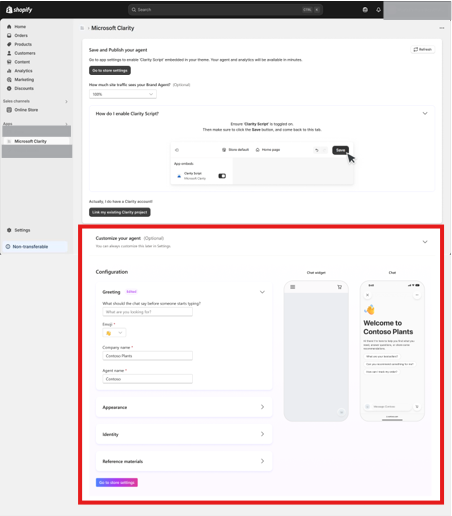This screenshot has width=452, height=516.
Task: Click hamburger menu in chat widget preview
Action: [293, 287]
